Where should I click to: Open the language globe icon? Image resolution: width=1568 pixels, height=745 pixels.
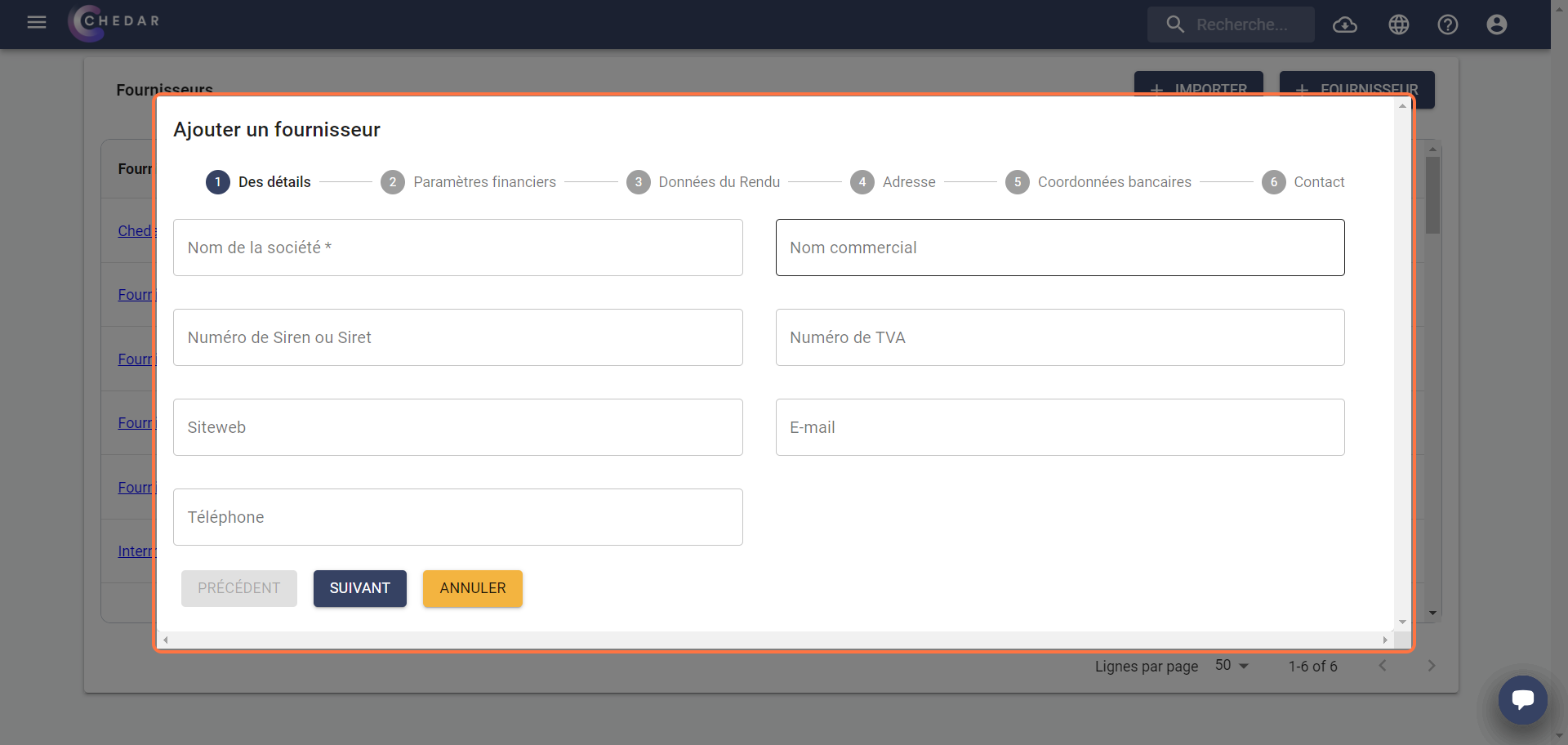pos(1399,25)
